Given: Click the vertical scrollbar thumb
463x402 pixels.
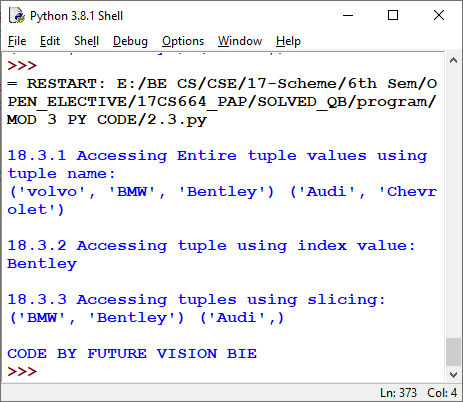Looking at the screenshot, I should click(453, 352).
